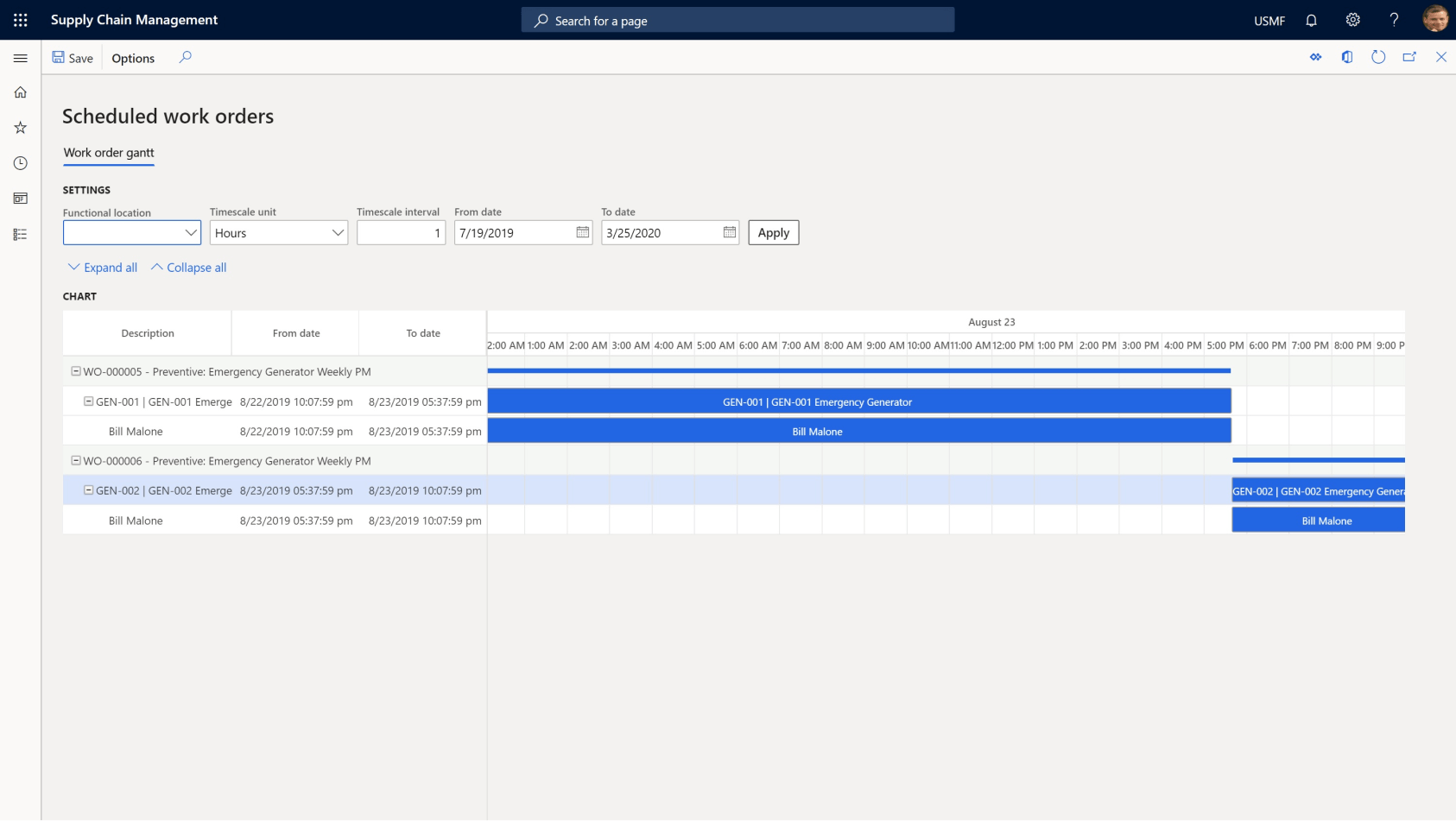
Task: Open the app launcher waffle icon
Action: (21, 20)
